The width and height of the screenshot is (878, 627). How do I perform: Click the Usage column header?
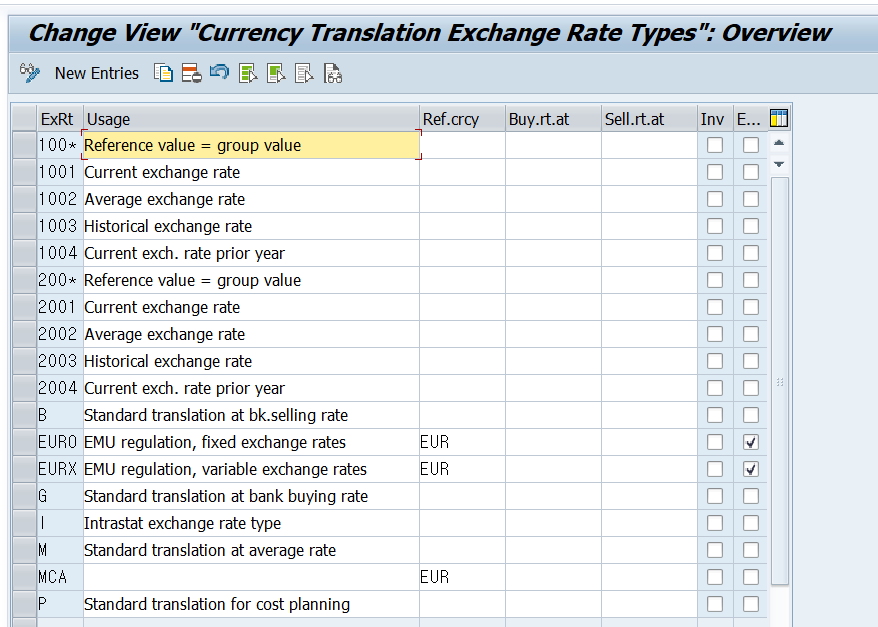[251, 119]
